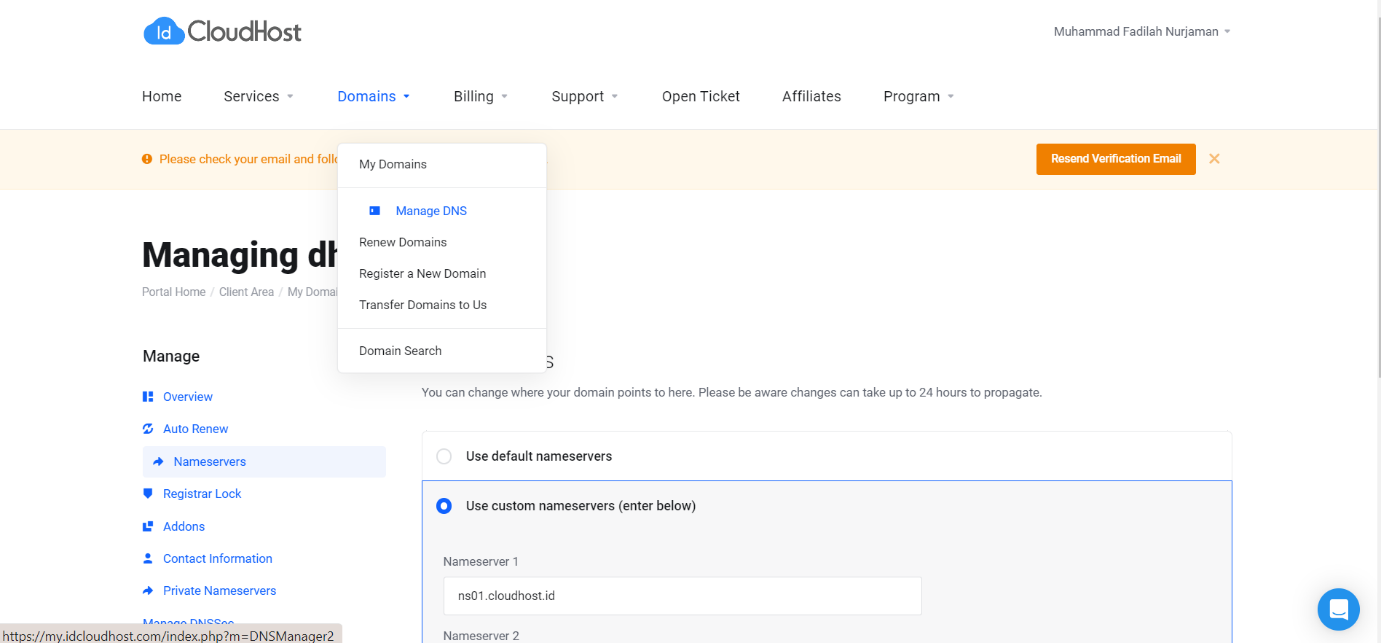Open the live chat bubble icon
The height and width of the screenshot is (643, 1381).
1338,609
